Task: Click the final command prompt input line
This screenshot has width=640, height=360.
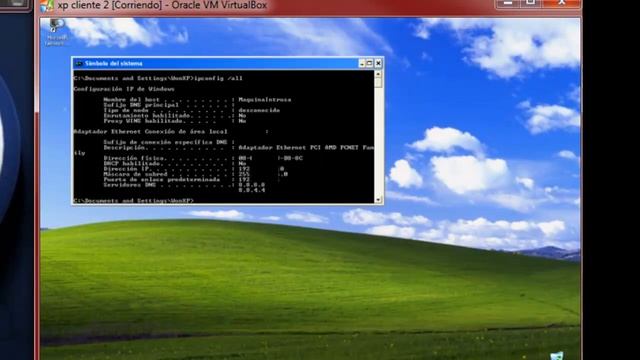Action: pos(133,200)
